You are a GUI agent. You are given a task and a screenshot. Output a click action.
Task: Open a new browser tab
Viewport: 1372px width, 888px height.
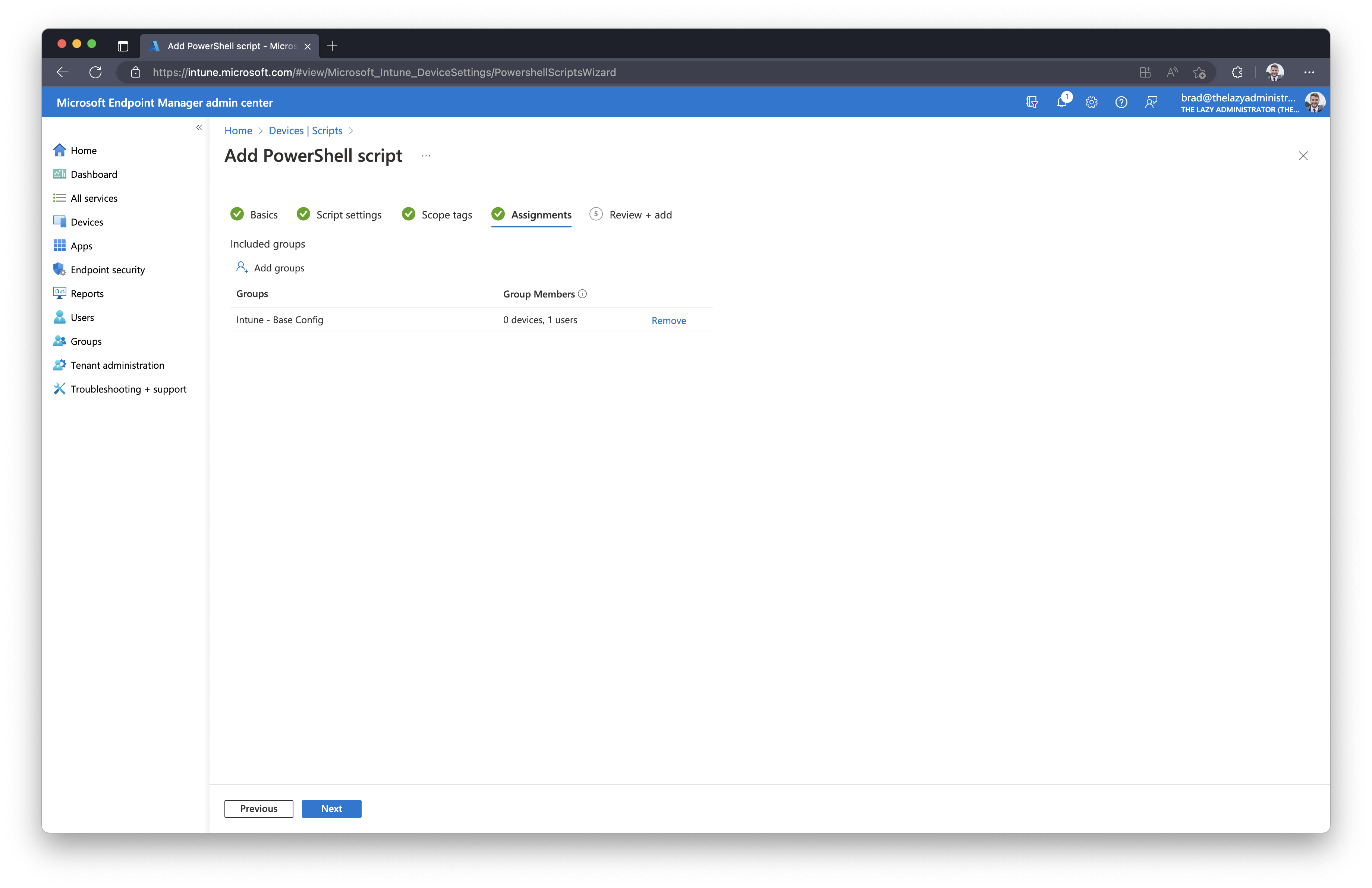coord(332,46)
